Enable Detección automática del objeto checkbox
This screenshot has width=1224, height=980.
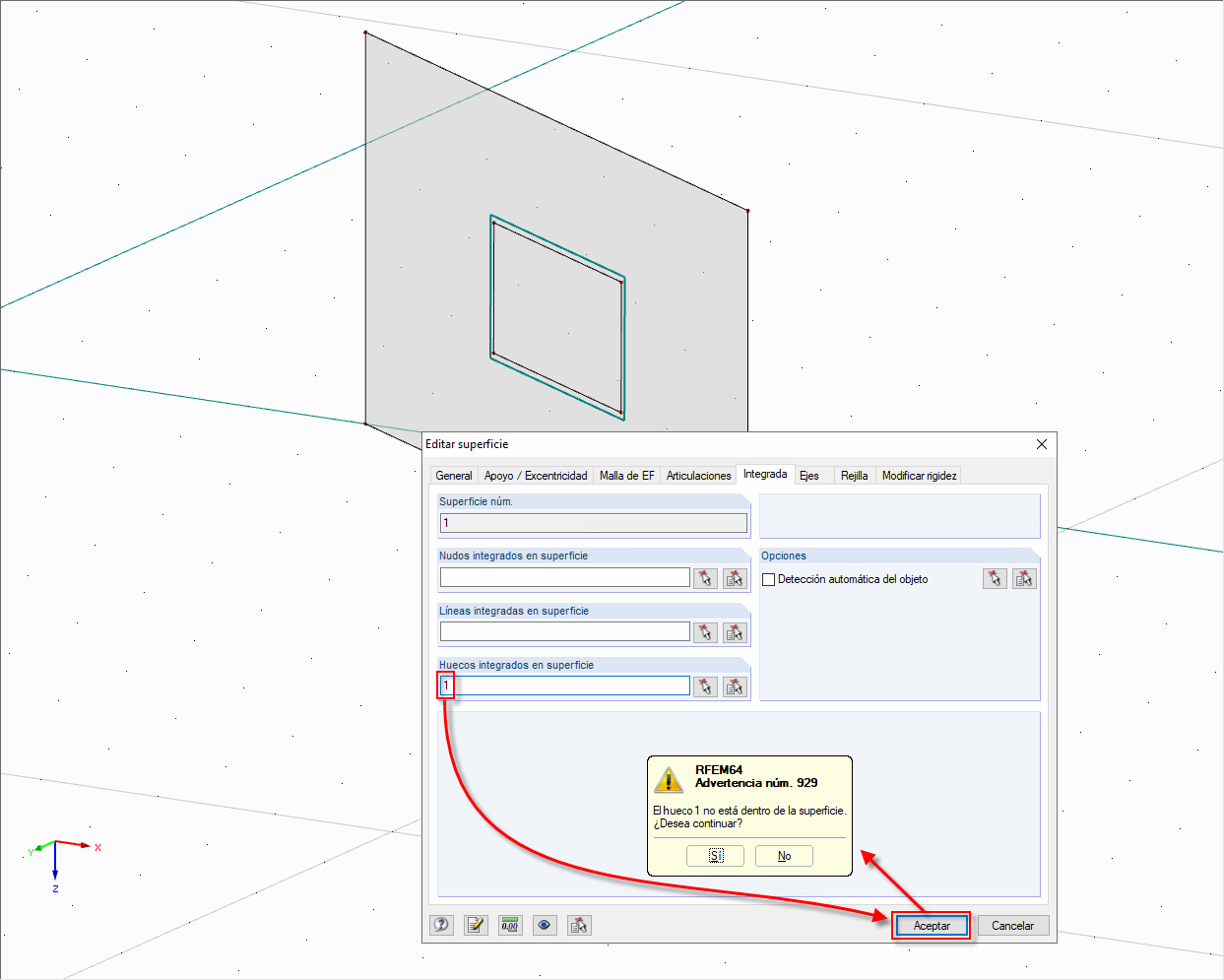(x=769, y=579)
